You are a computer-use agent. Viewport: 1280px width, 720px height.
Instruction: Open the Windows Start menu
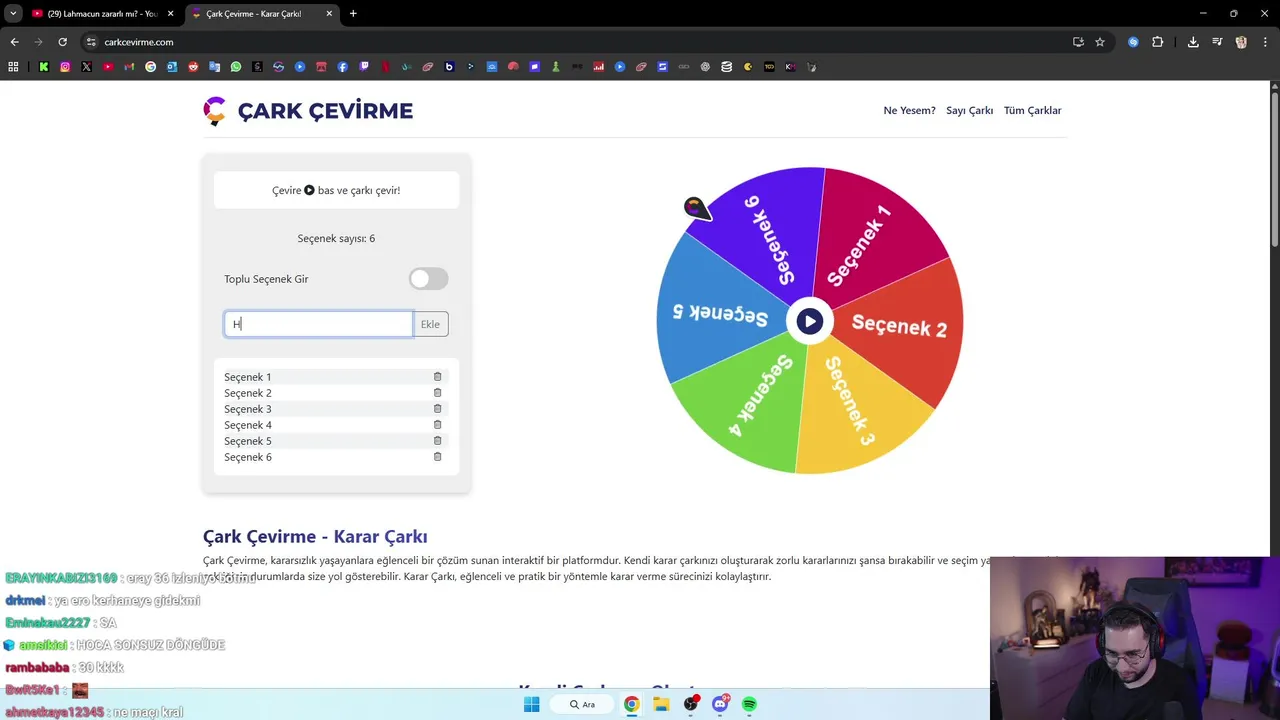(531, 704)
